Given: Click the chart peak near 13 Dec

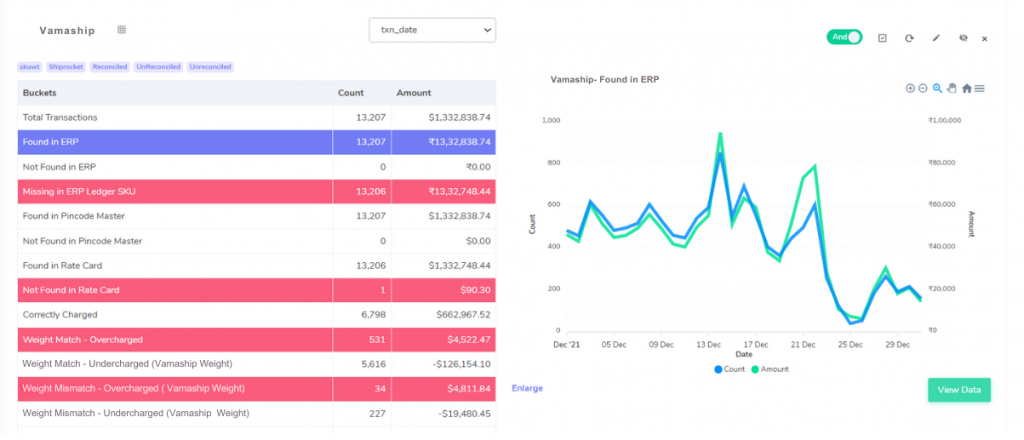Looking at the screenshot, I should 720,134.
